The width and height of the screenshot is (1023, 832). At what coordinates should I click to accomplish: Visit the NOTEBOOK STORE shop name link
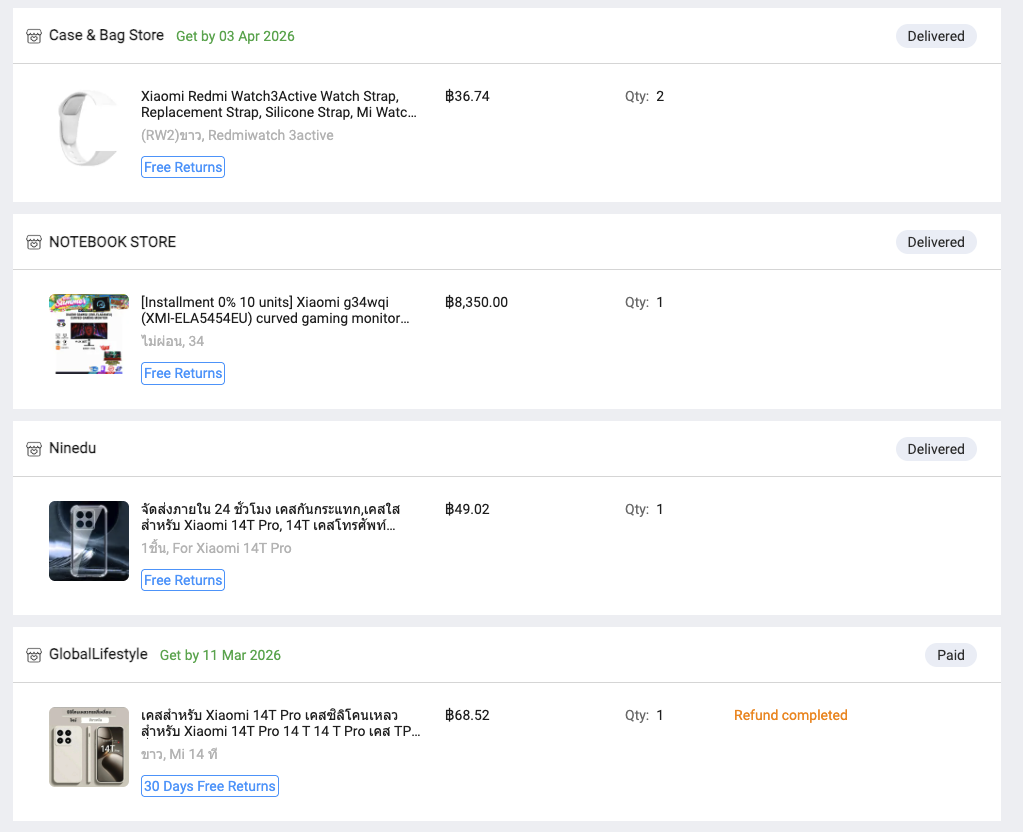tap(112, 242)
